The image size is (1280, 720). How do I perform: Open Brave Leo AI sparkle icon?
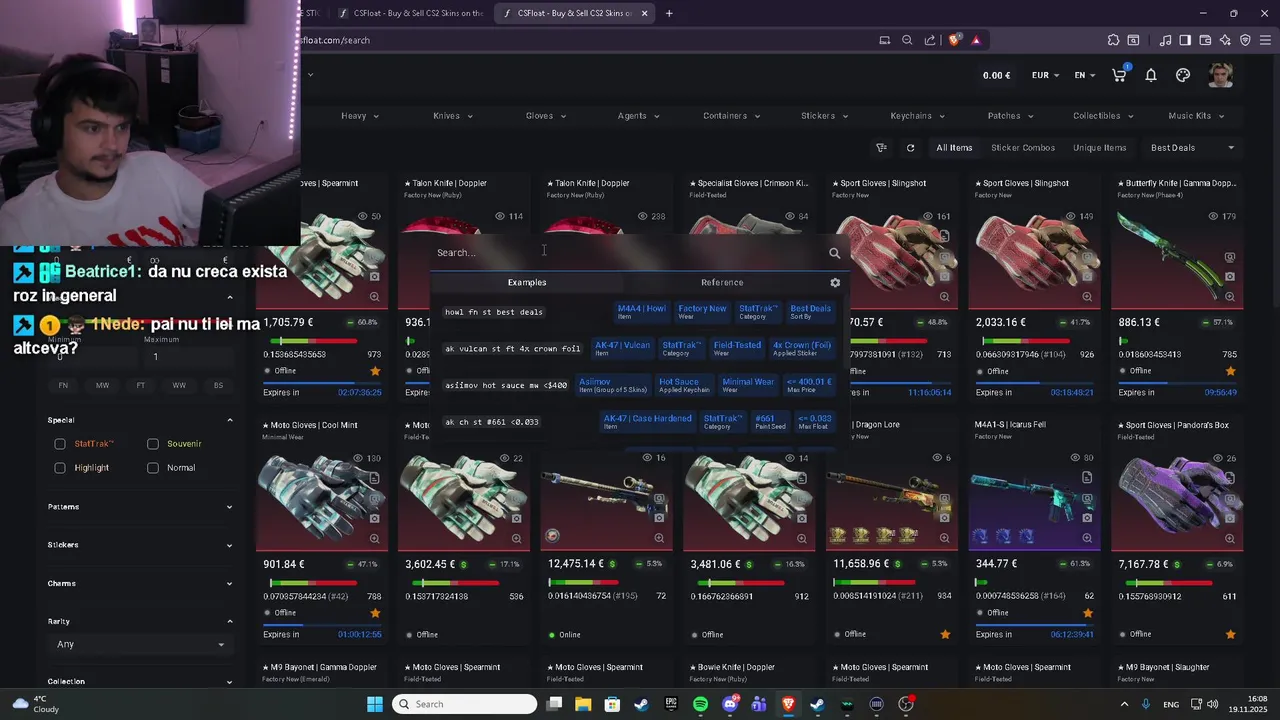point(1225,40)
